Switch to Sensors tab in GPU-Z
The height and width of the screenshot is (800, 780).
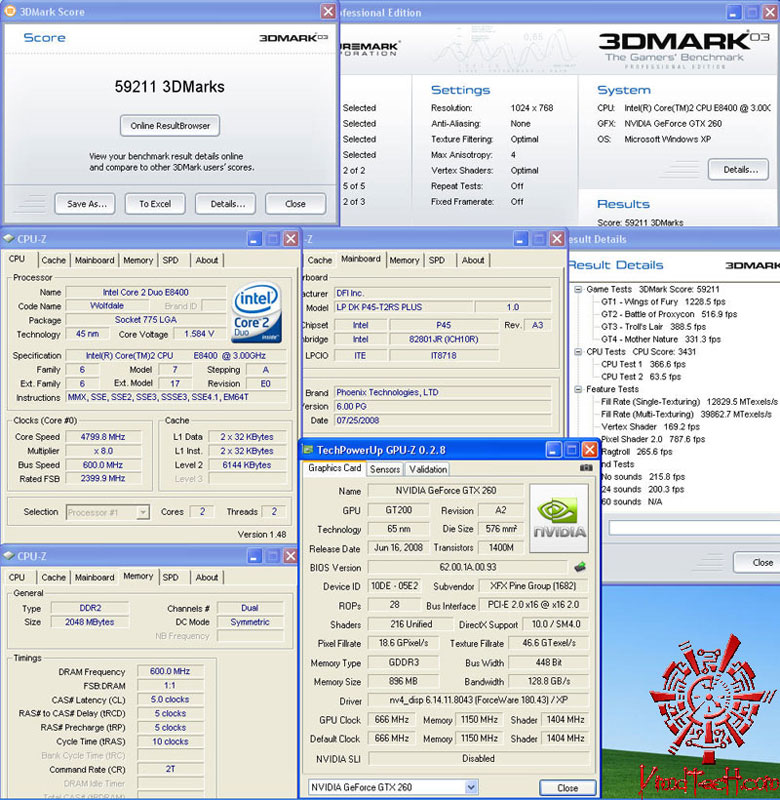coord(385,469)
